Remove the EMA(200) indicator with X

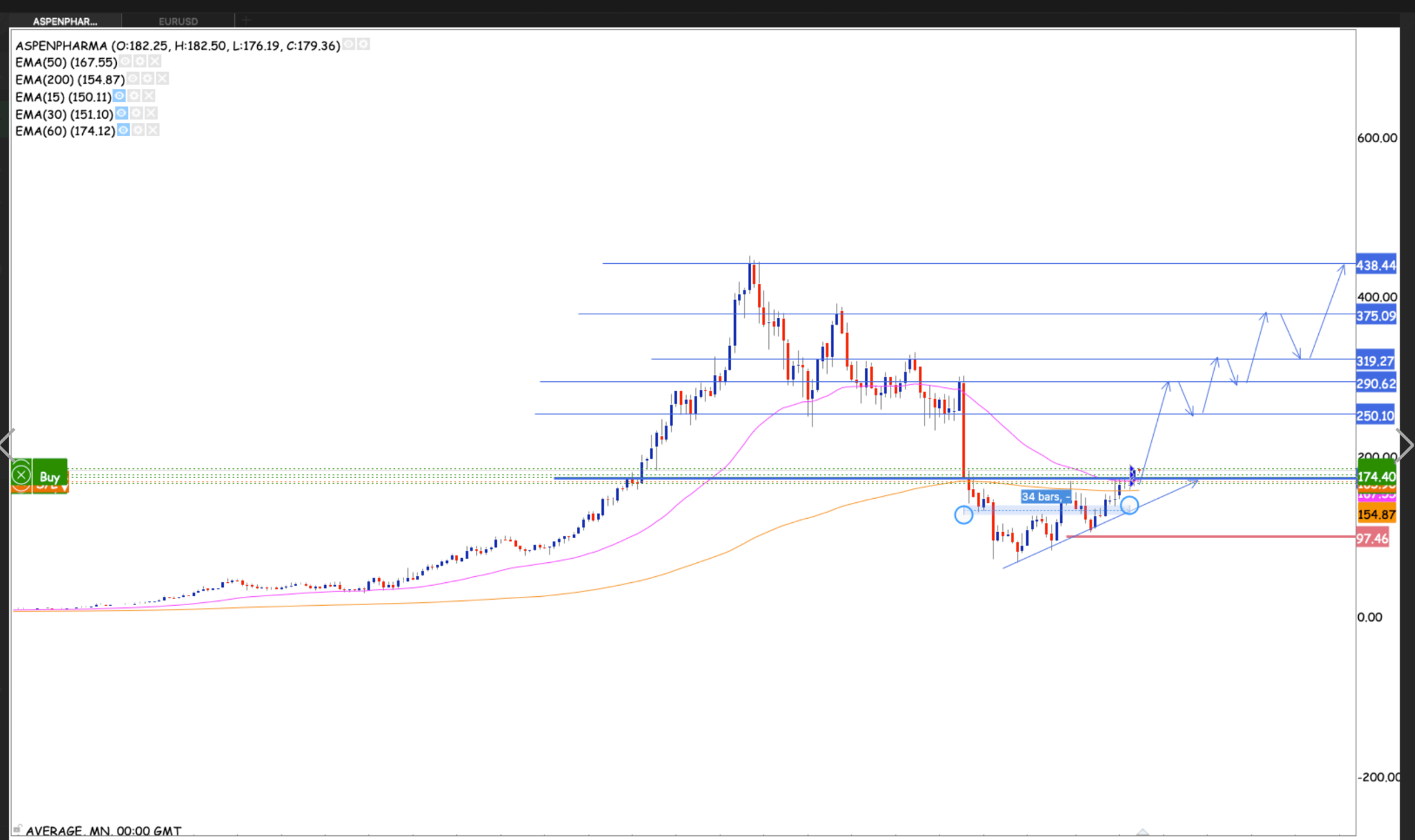pyautogui.click(x=162, y=79)
